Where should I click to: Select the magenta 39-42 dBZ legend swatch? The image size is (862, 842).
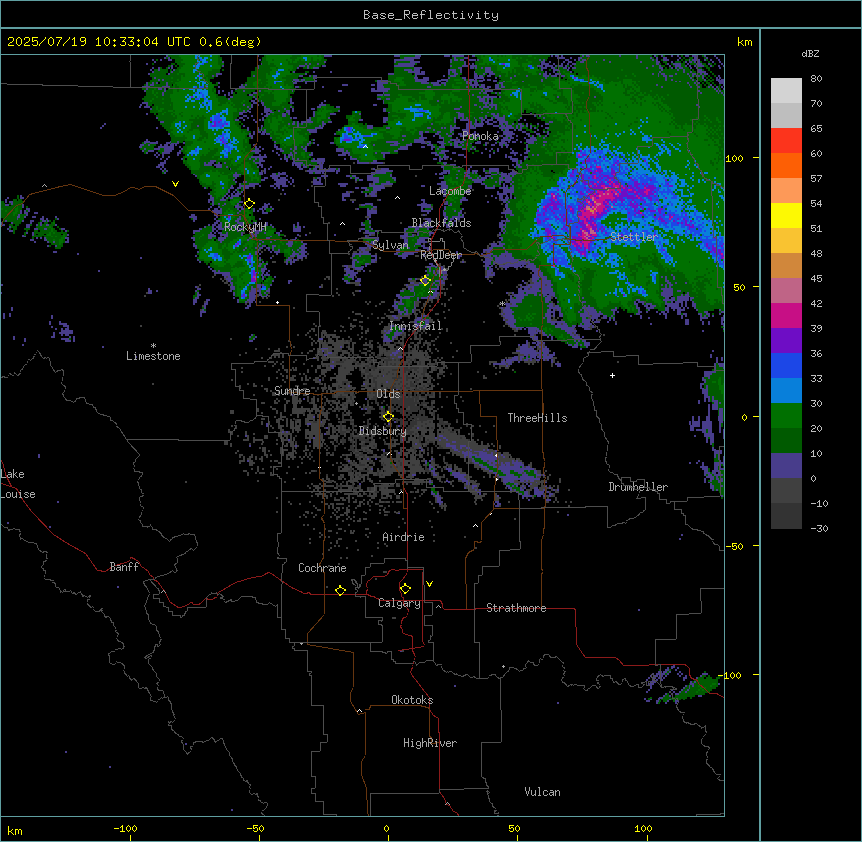786,316
